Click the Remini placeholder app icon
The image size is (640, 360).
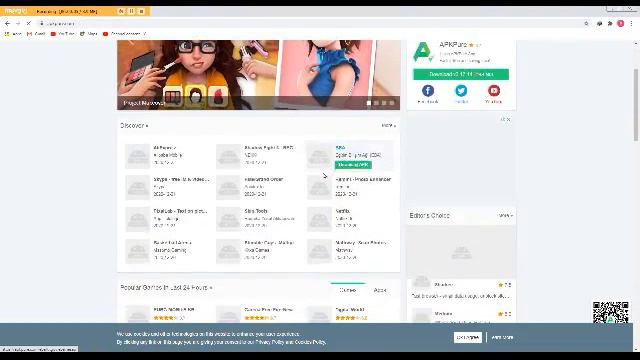click(320, 187)
